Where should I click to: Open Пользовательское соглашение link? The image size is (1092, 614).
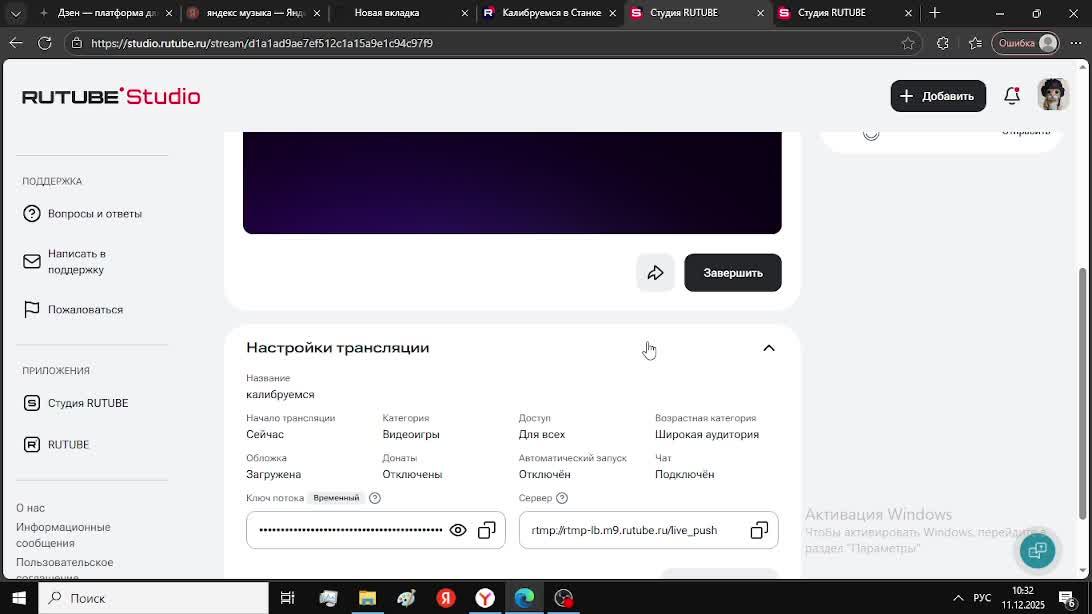[x=65, y=567]
